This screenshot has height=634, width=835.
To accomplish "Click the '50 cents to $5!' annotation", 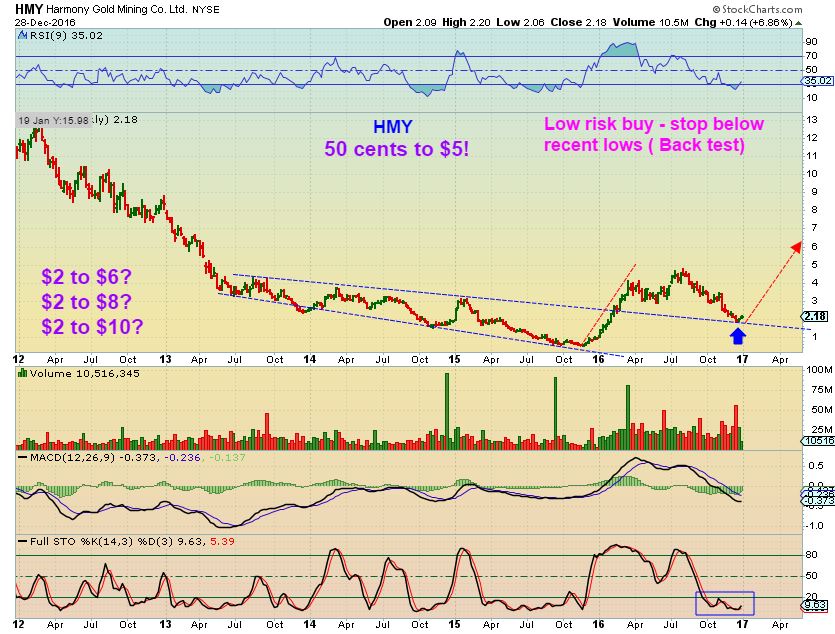I will [397, 149].
